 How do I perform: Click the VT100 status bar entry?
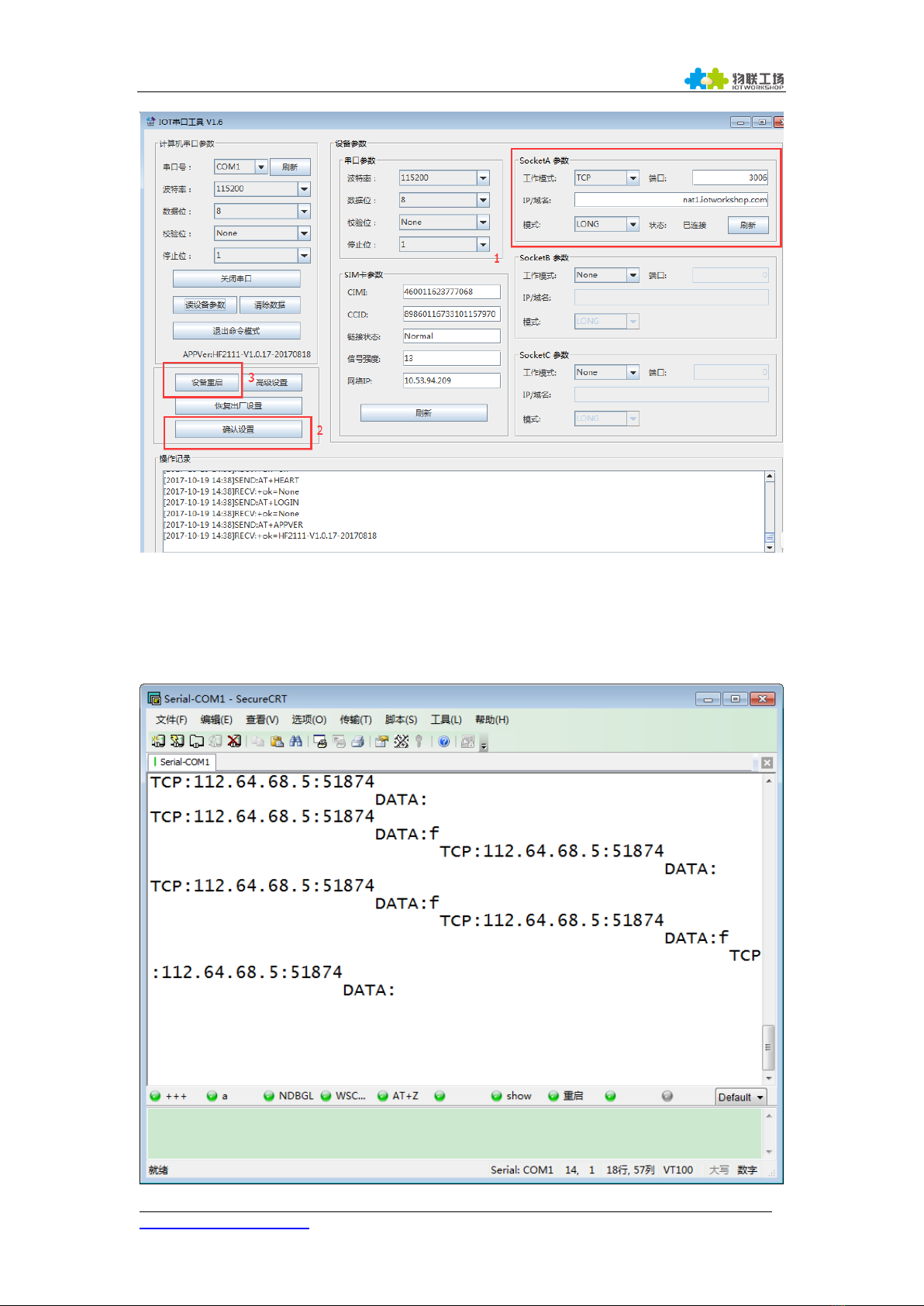(x=678, y=1170)
